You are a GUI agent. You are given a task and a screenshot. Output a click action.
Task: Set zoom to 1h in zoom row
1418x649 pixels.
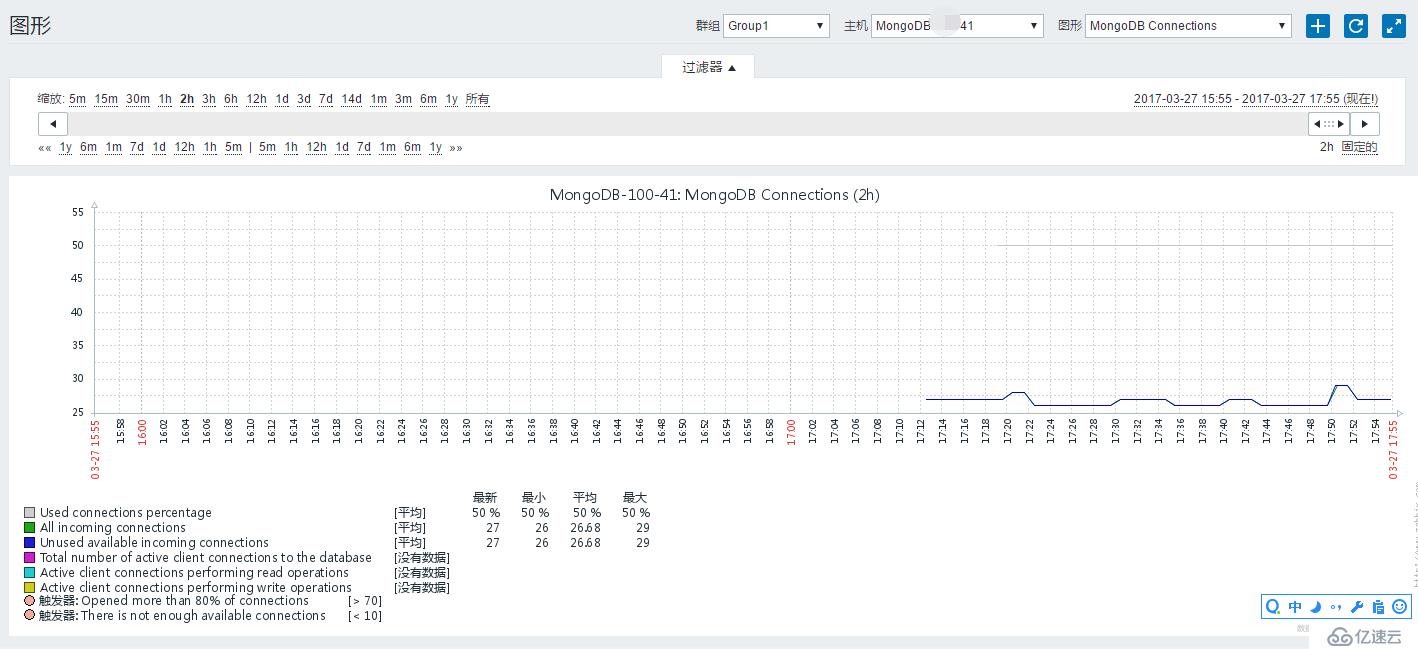(165, 99)
